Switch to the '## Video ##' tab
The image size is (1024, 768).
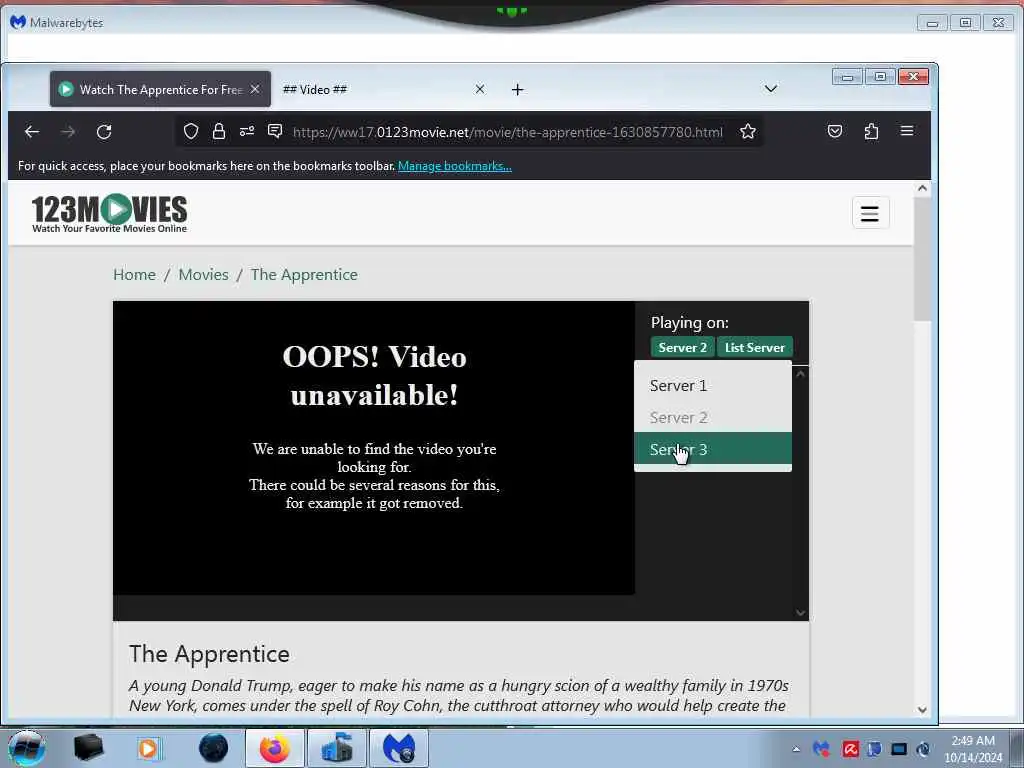385,89
